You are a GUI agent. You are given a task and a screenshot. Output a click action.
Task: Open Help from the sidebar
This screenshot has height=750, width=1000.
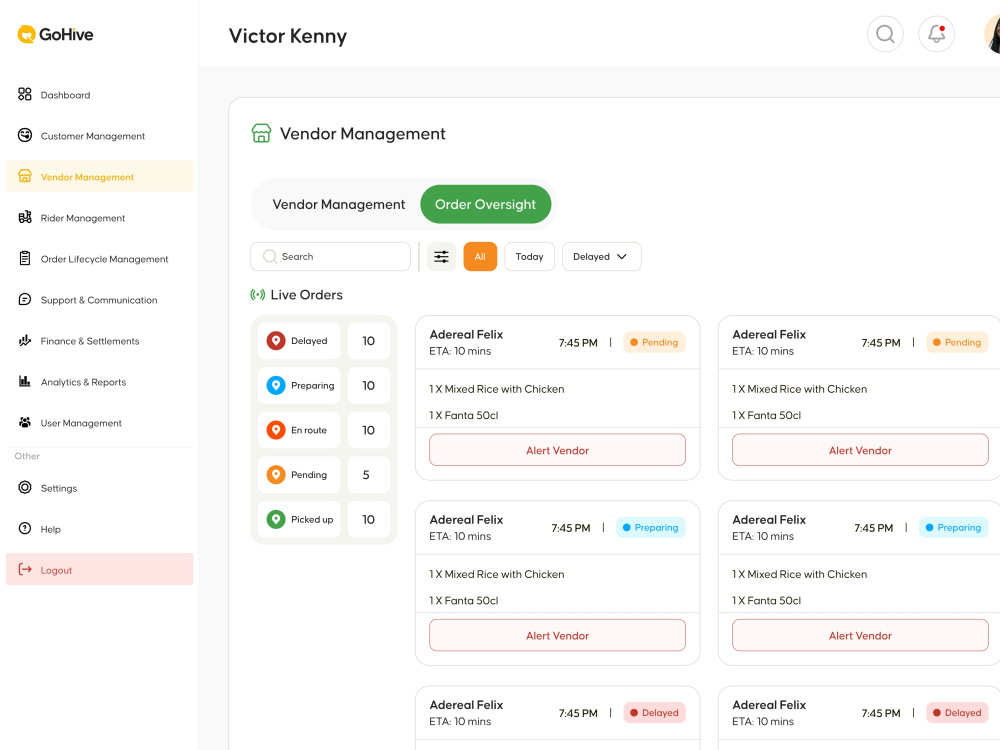coord(99,528)
